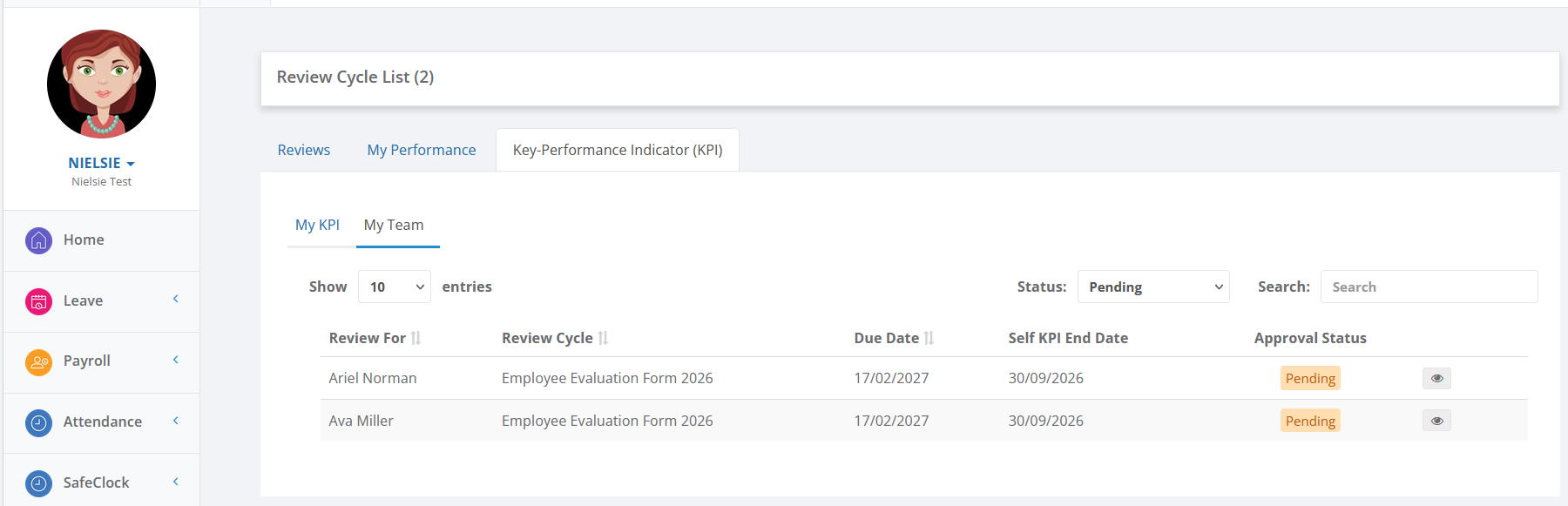Select the My Team sub-tab

pos(394,225)
